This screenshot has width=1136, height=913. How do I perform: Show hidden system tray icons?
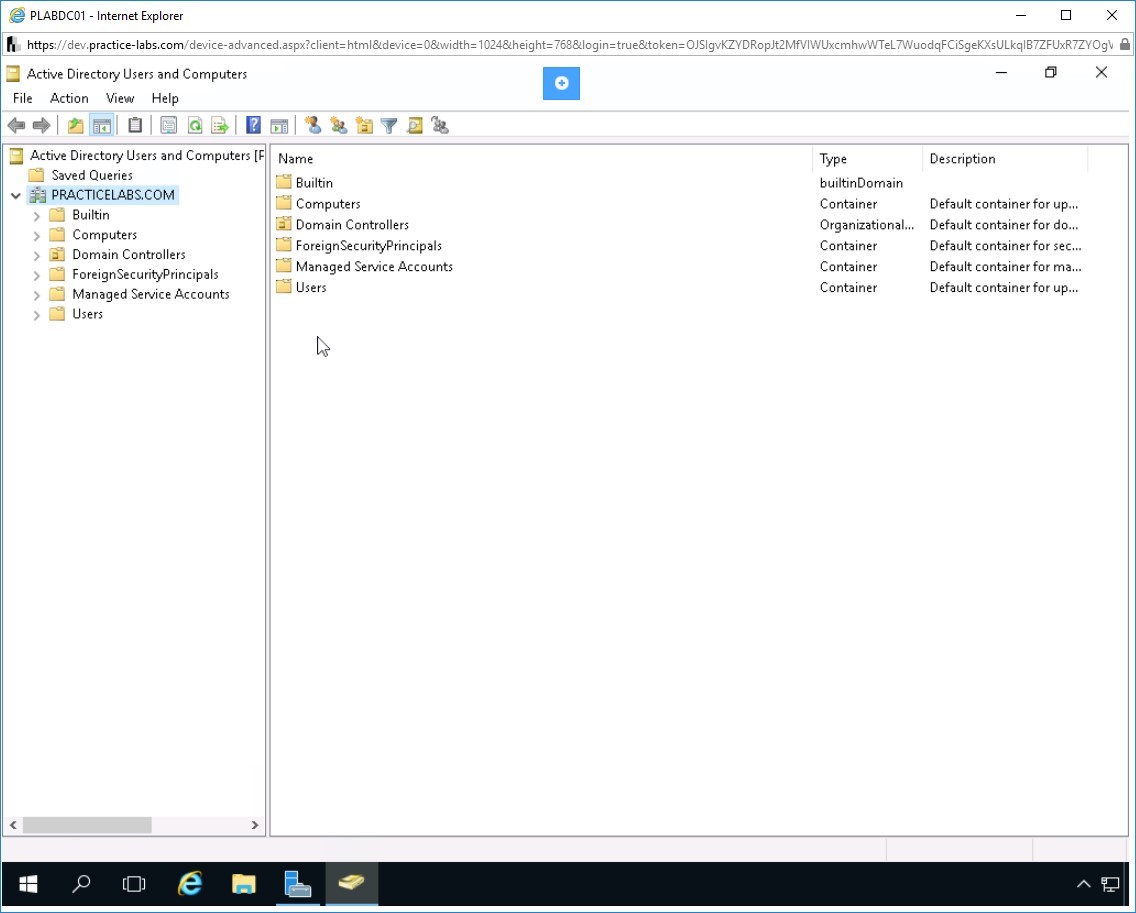click(1084, 883)
